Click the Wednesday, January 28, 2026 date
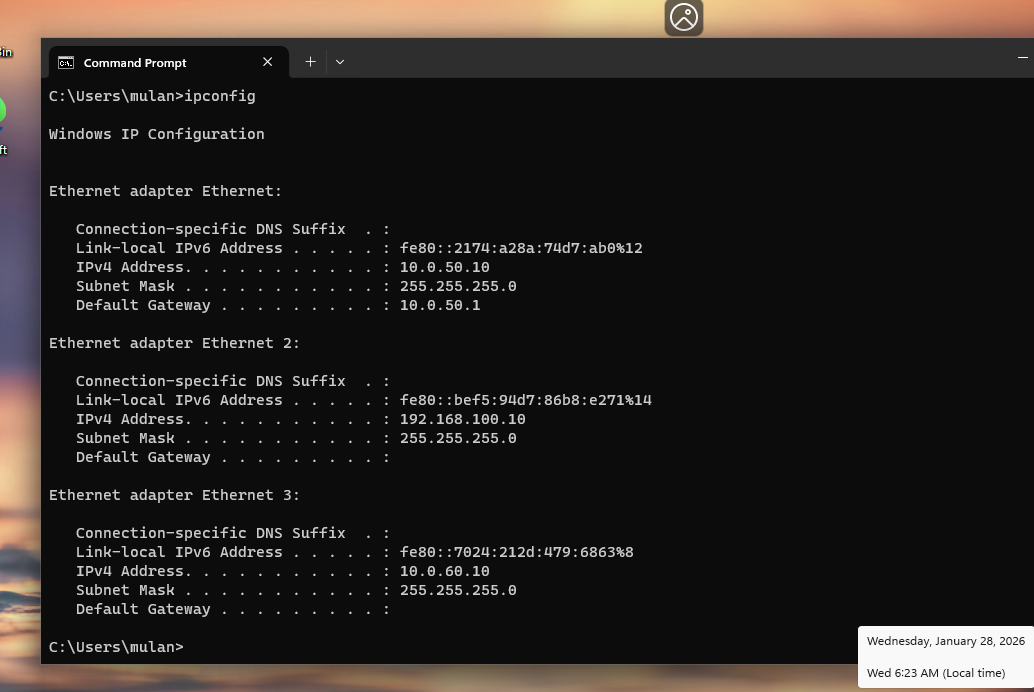Viewport: 1034px width, 692px height. (945, 641)
